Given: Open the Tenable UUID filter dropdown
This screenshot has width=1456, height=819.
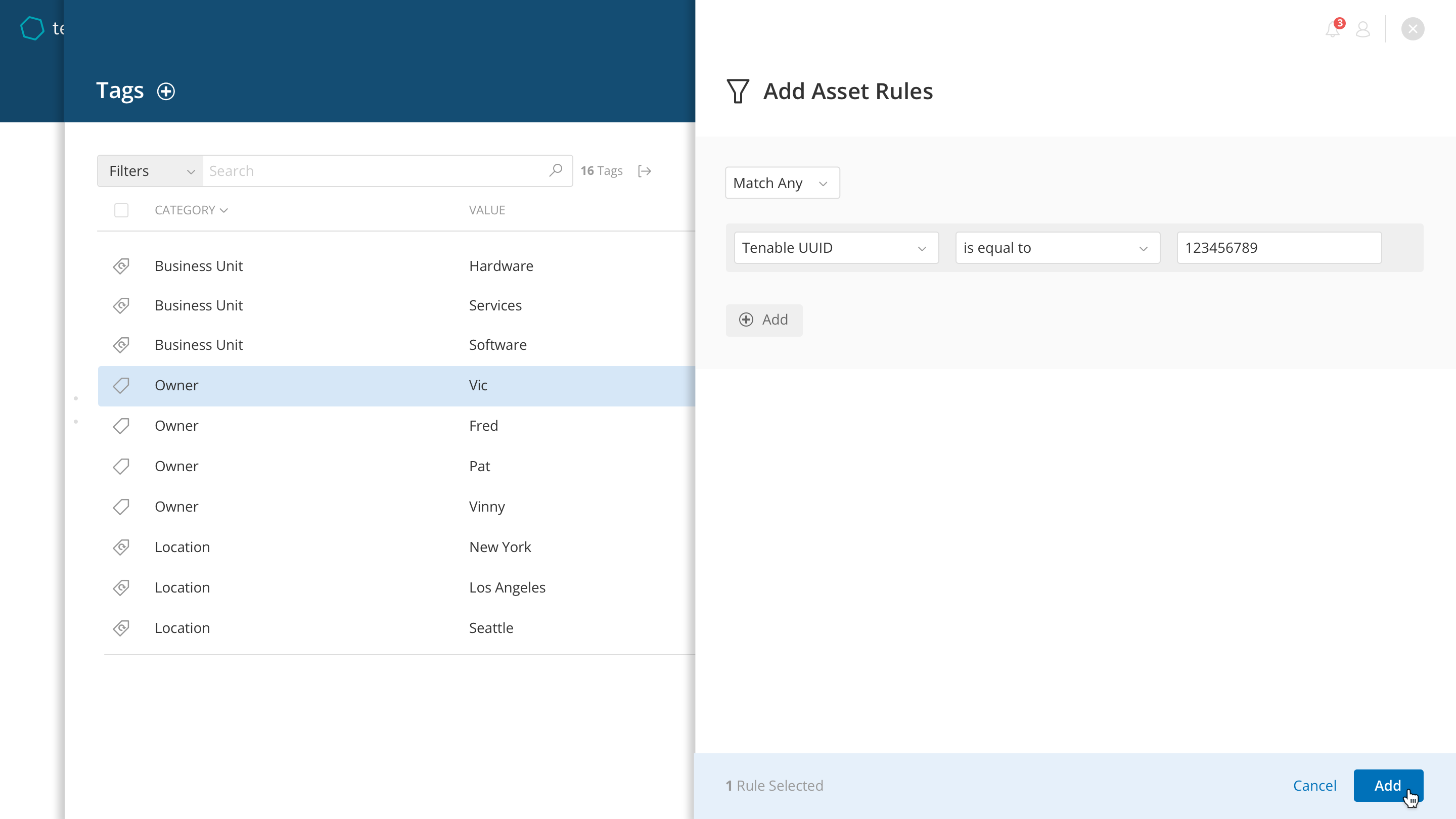Looking at the screenshot, I should (x=835, y=248).
